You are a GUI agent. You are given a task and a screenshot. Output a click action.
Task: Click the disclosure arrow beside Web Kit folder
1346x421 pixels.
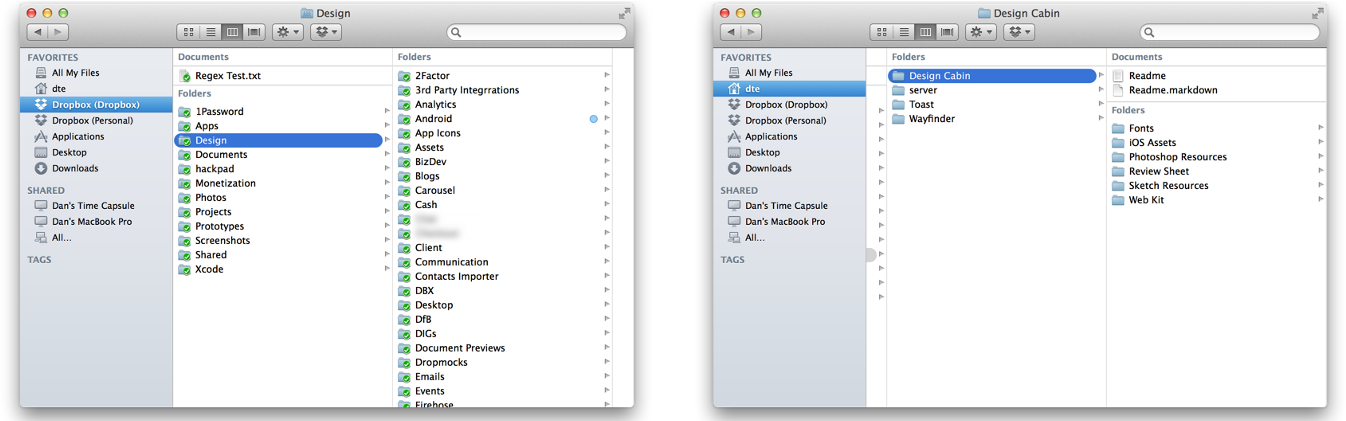[x=1321, y=200]
